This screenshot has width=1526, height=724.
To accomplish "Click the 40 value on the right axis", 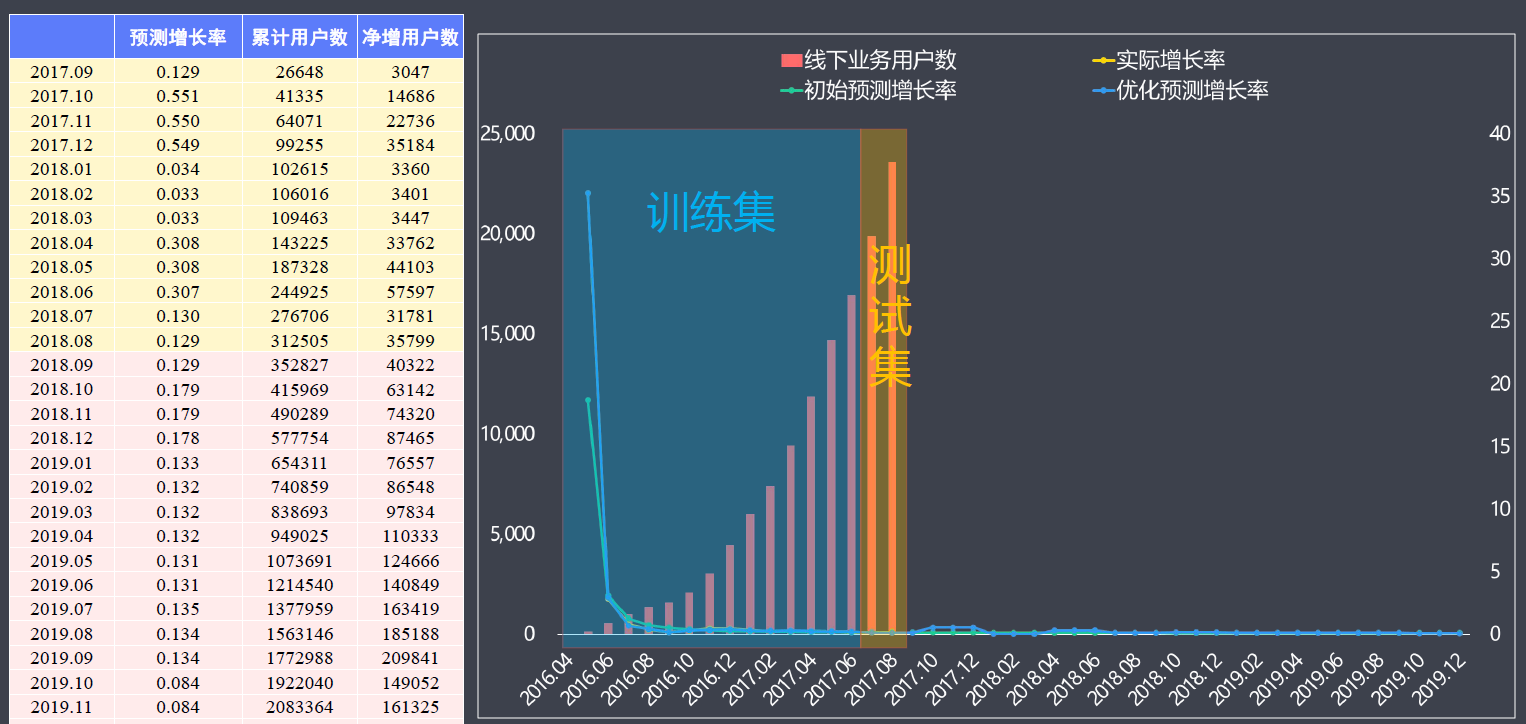I will (x=1500, y=133).
